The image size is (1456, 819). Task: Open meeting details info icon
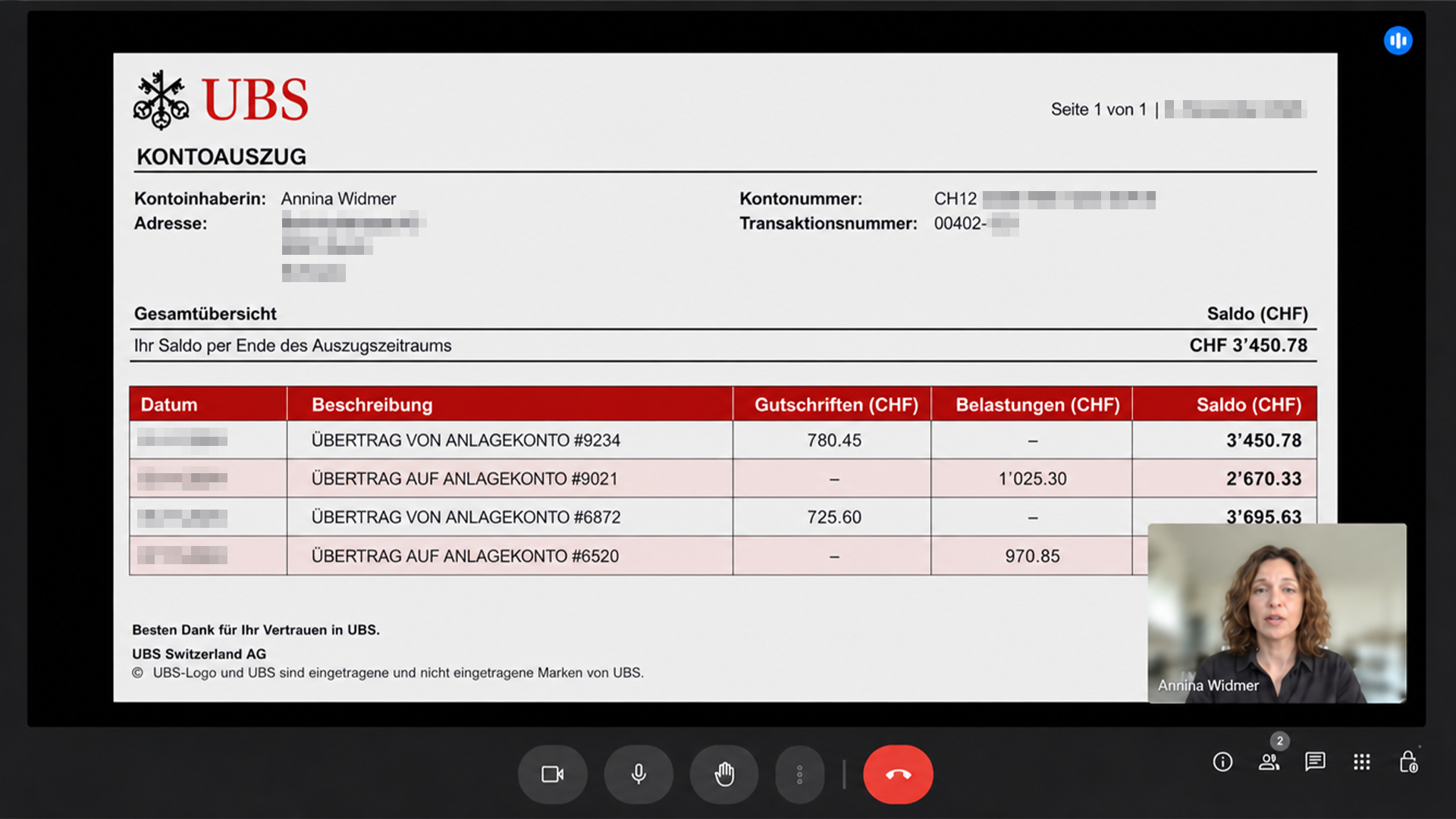coord(1222,762)
